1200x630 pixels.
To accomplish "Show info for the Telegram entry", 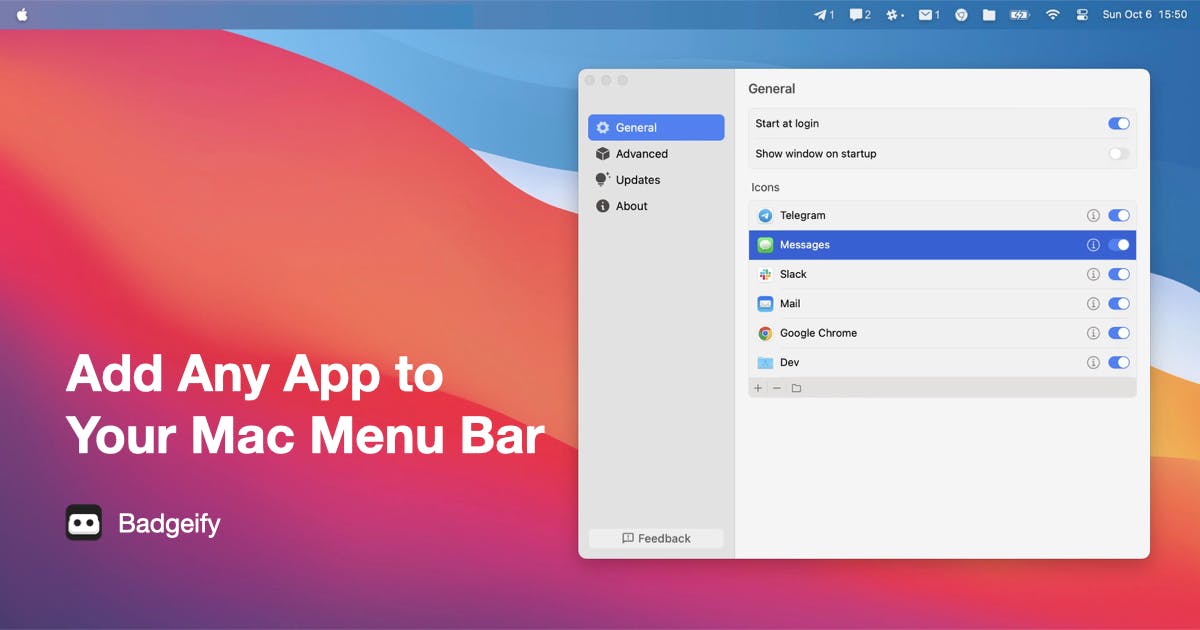I will [1093, 215].
